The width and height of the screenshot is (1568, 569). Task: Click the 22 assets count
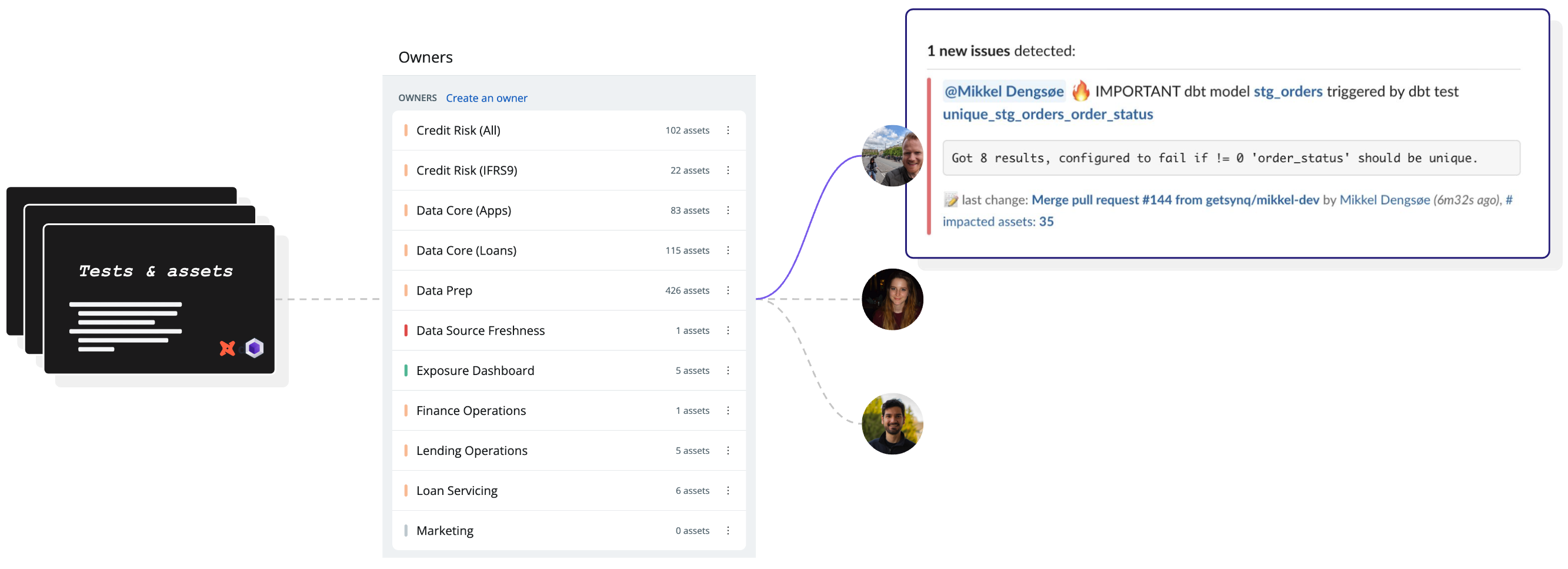coord(690,170)
